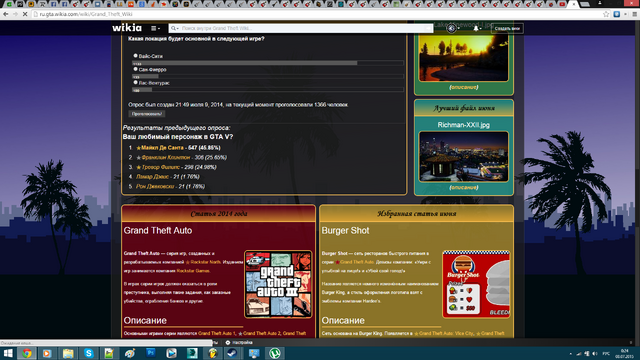Open uTorrent from the taskbar

(275, 353)
